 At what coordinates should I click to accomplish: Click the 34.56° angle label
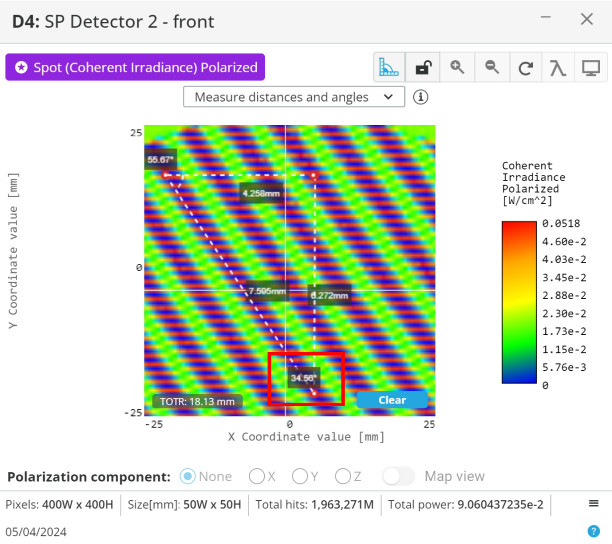[304, 378]
